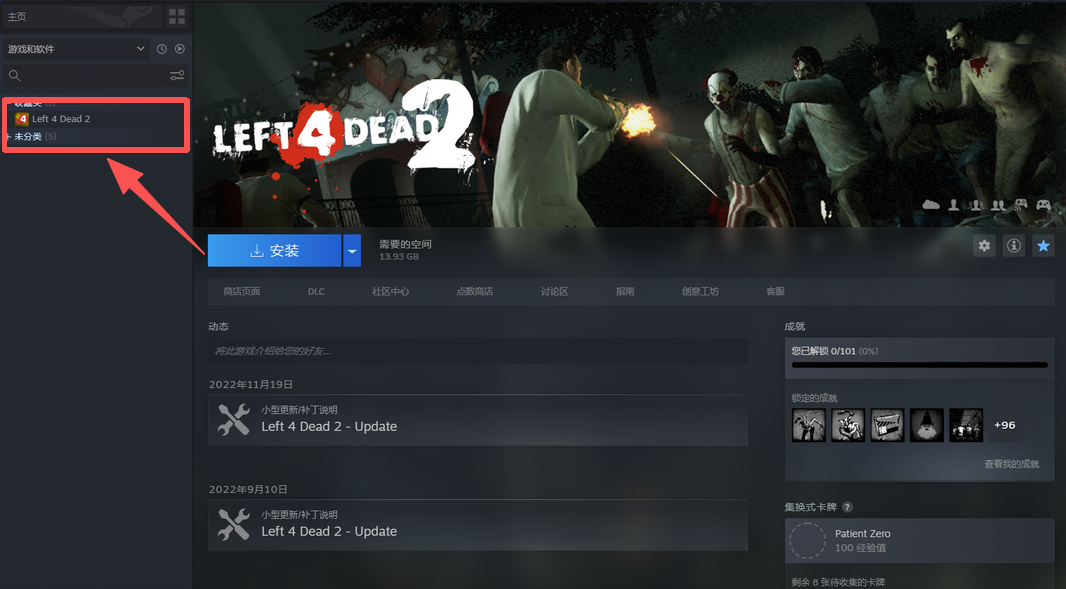Click the 查看我的成就 link

[1012, 464]
